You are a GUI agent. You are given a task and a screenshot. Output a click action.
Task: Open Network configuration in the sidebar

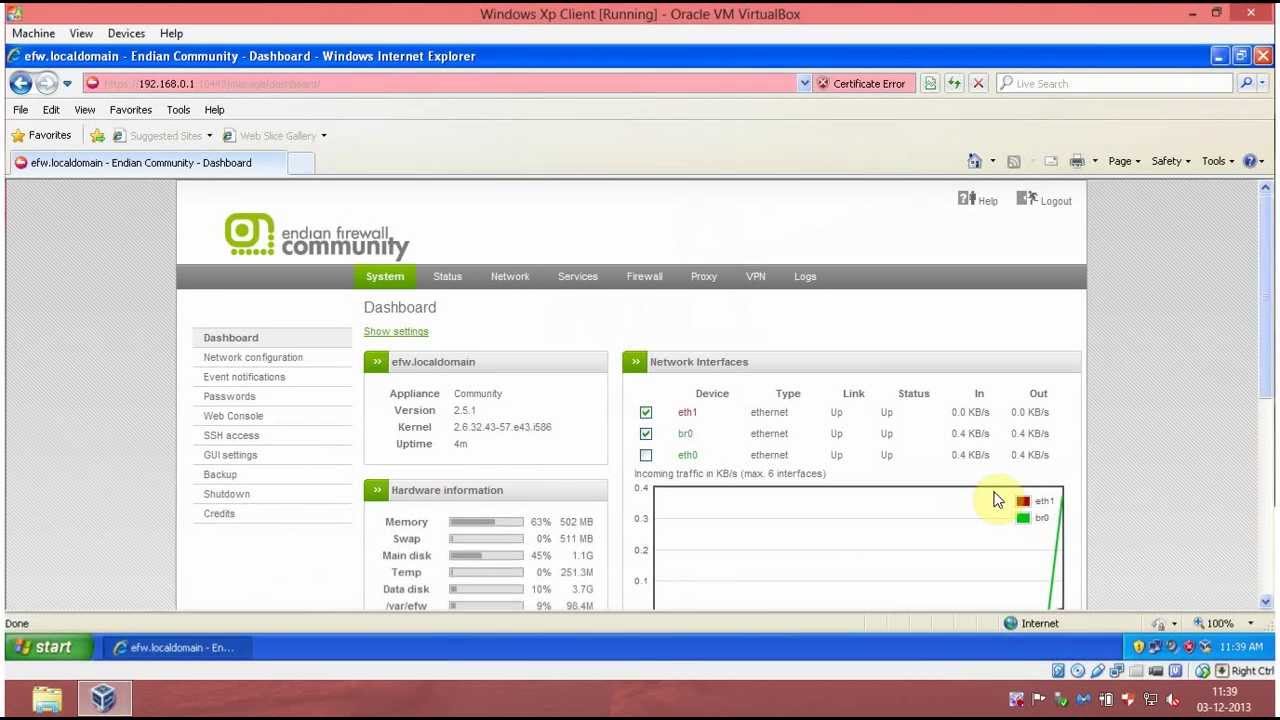click(x=253, y=358)
